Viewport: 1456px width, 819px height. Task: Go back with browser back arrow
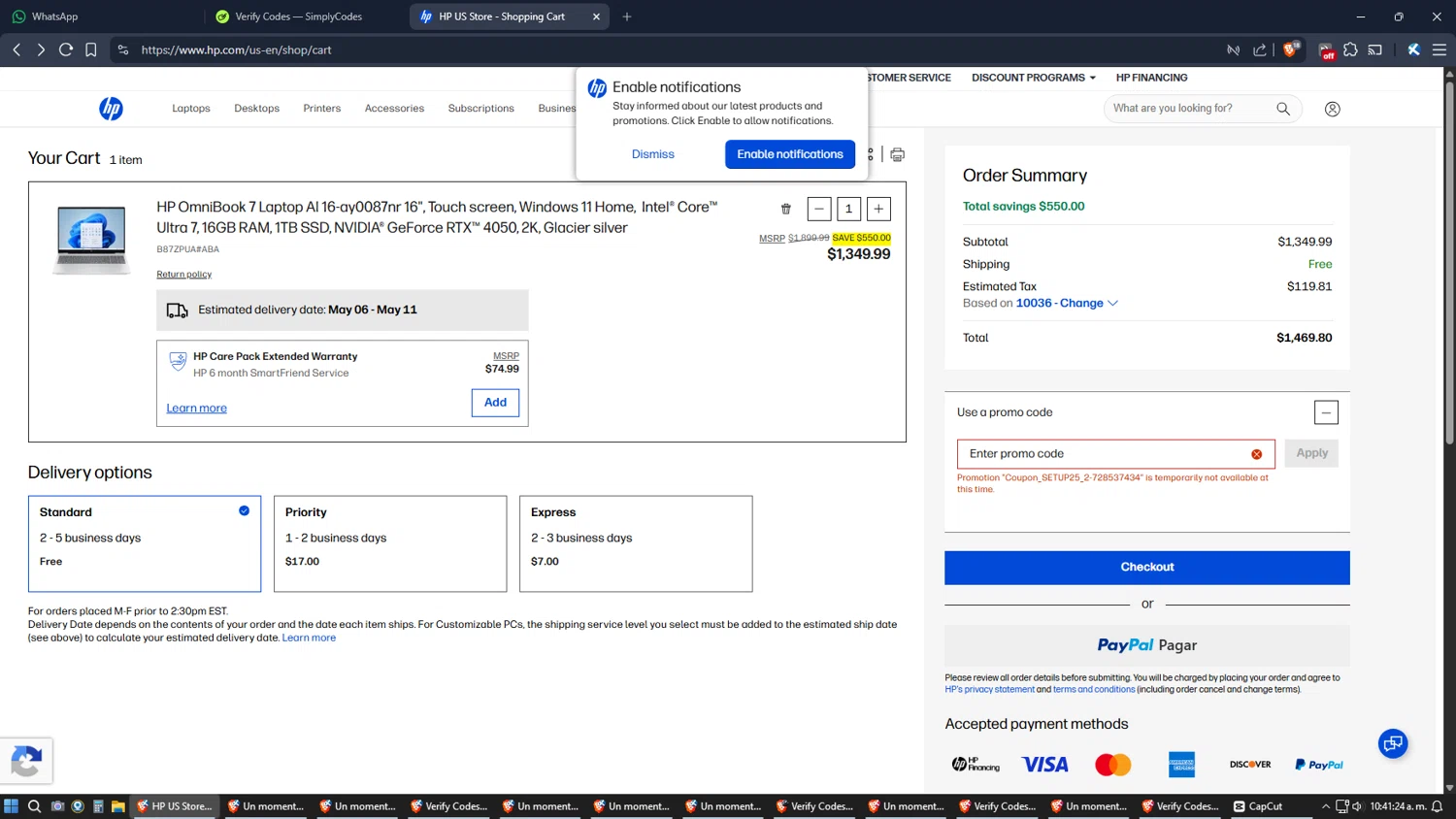(17, 49)
